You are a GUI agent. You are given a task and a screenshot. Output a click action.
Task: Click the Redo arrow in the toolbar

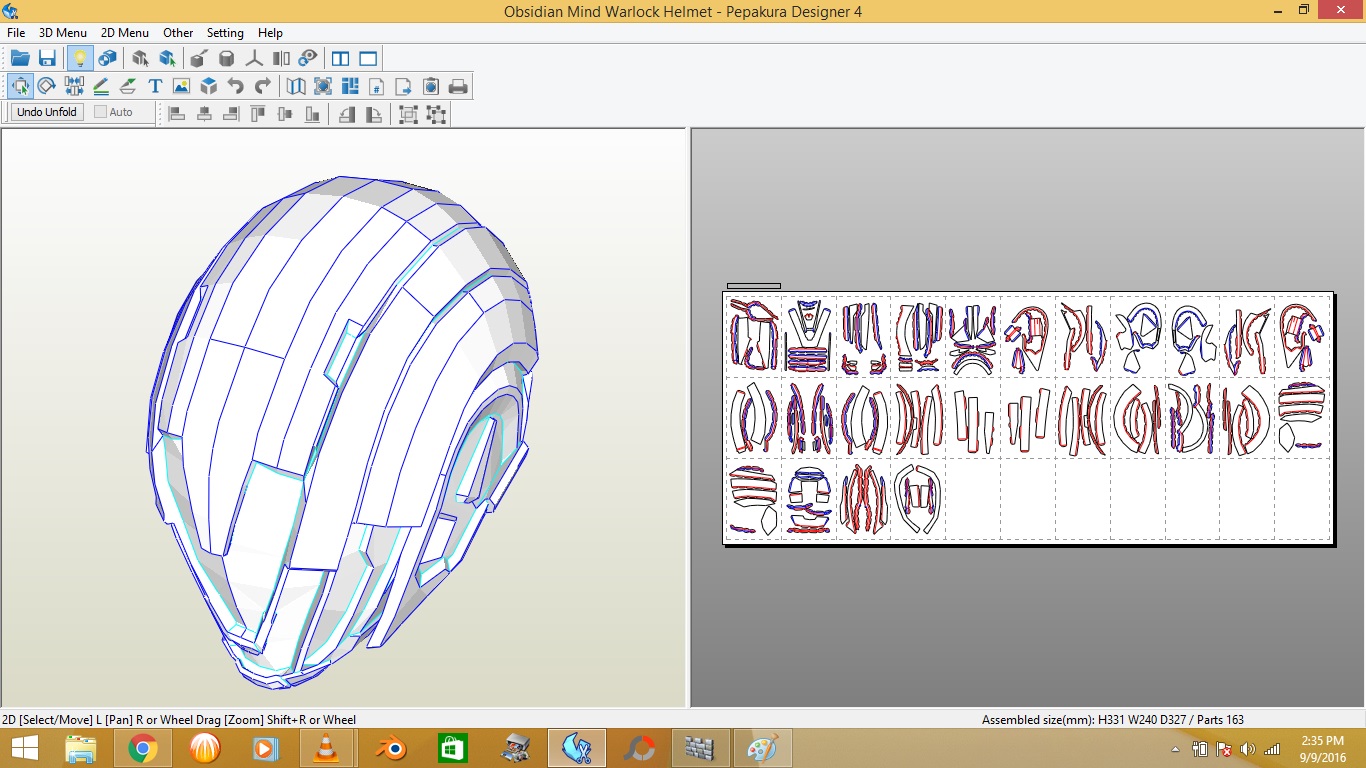point(263,86)
